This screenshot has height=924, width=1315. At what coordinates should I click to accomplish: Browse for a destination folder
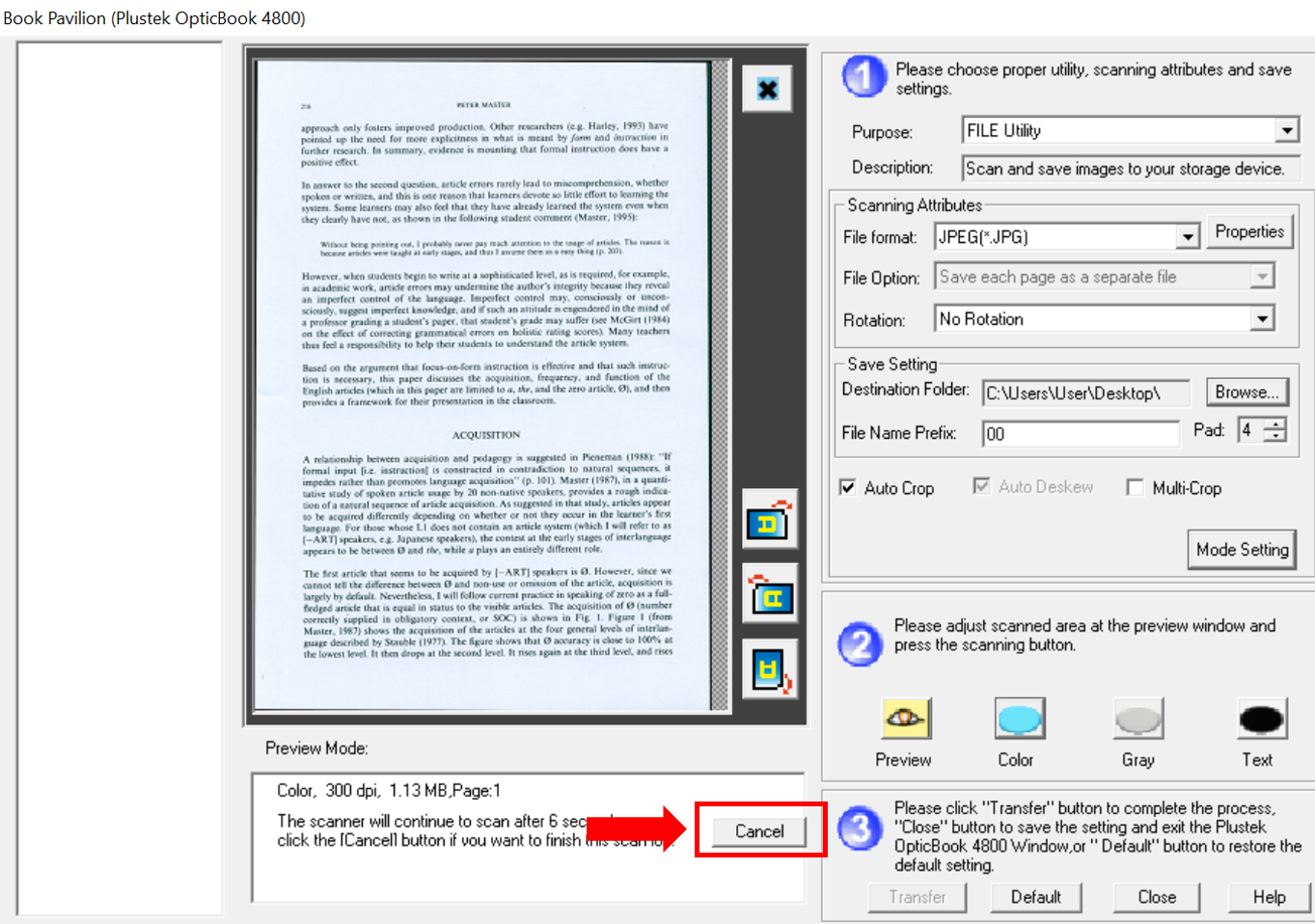1247,393
